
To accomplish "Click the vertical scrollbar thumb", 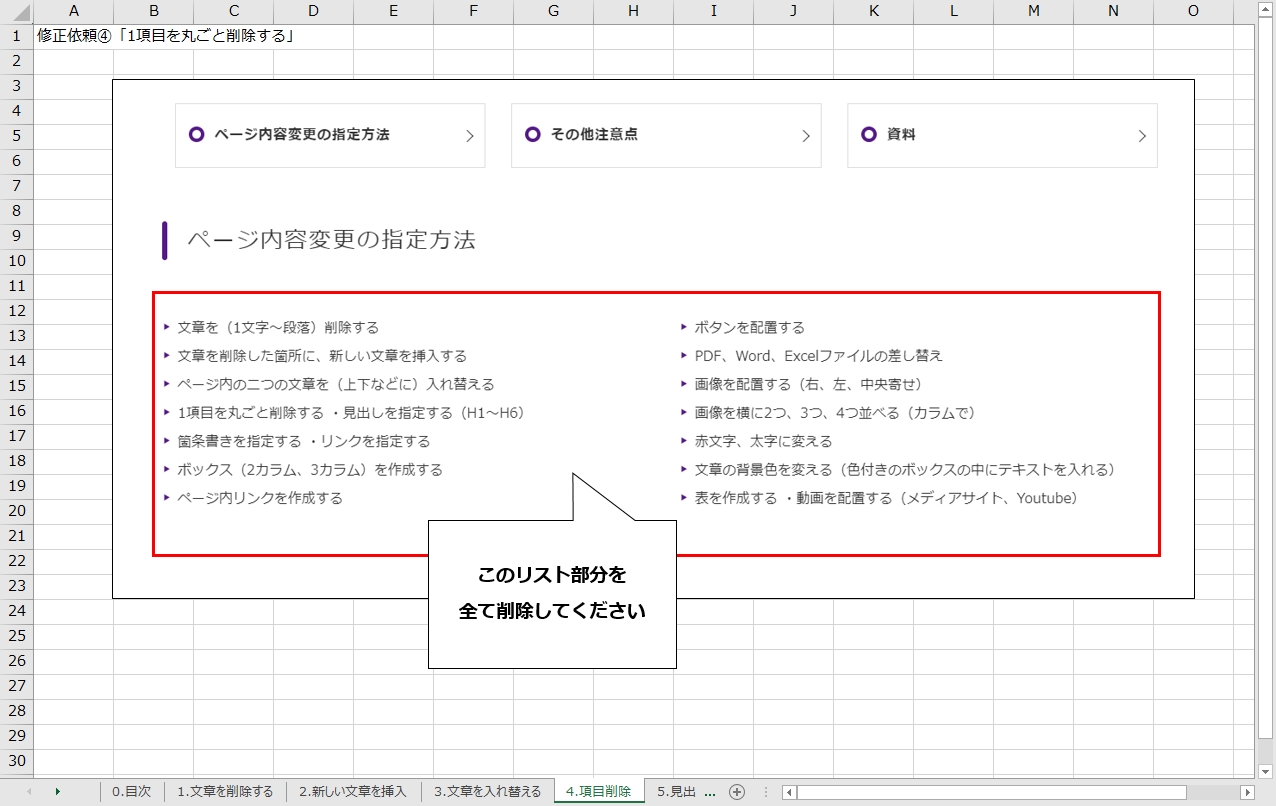I will coord(1265,380).
